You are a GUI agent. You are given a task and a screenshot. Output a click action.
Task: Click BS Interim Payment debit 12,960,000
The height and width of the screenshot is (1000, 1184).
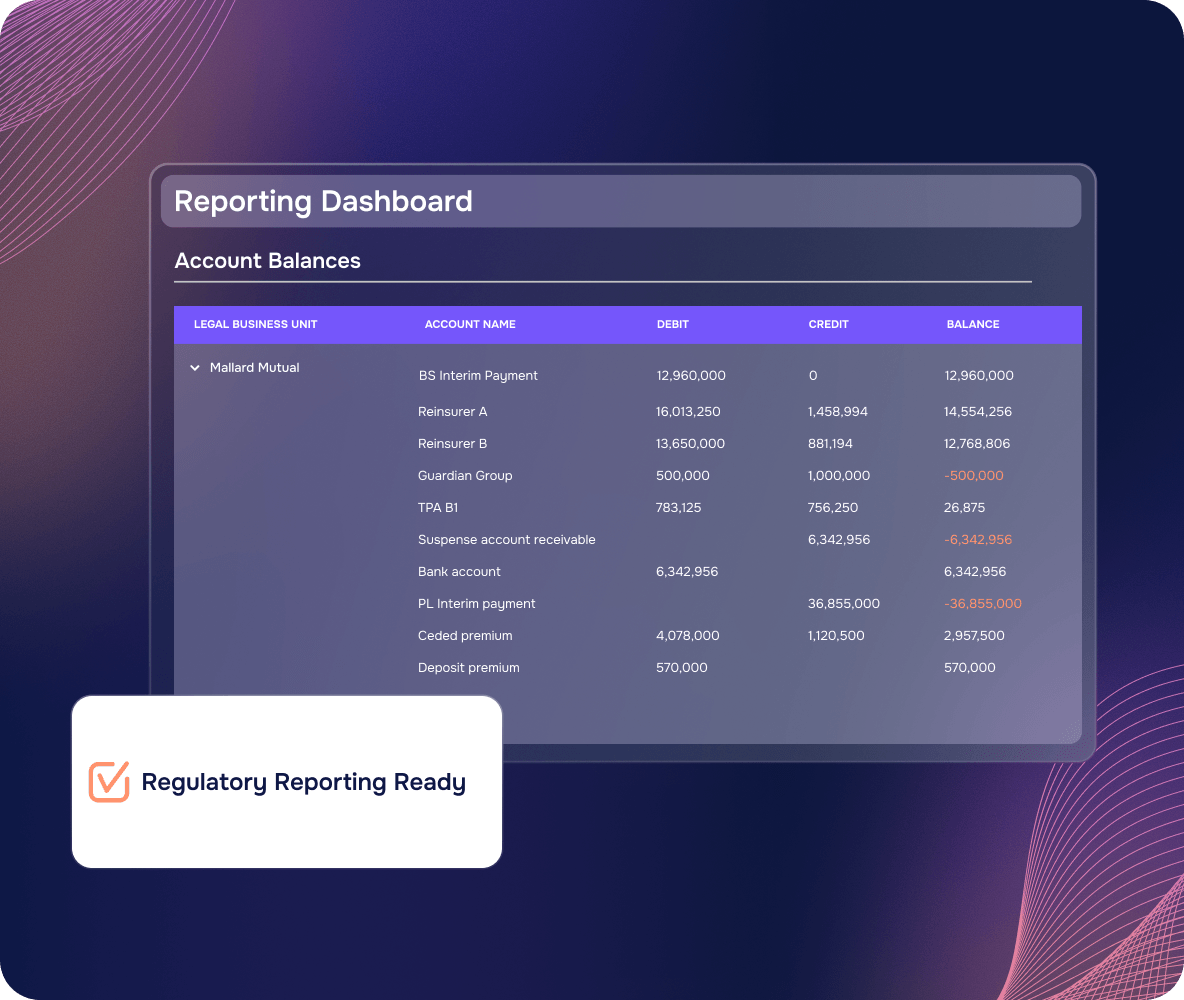691,376
